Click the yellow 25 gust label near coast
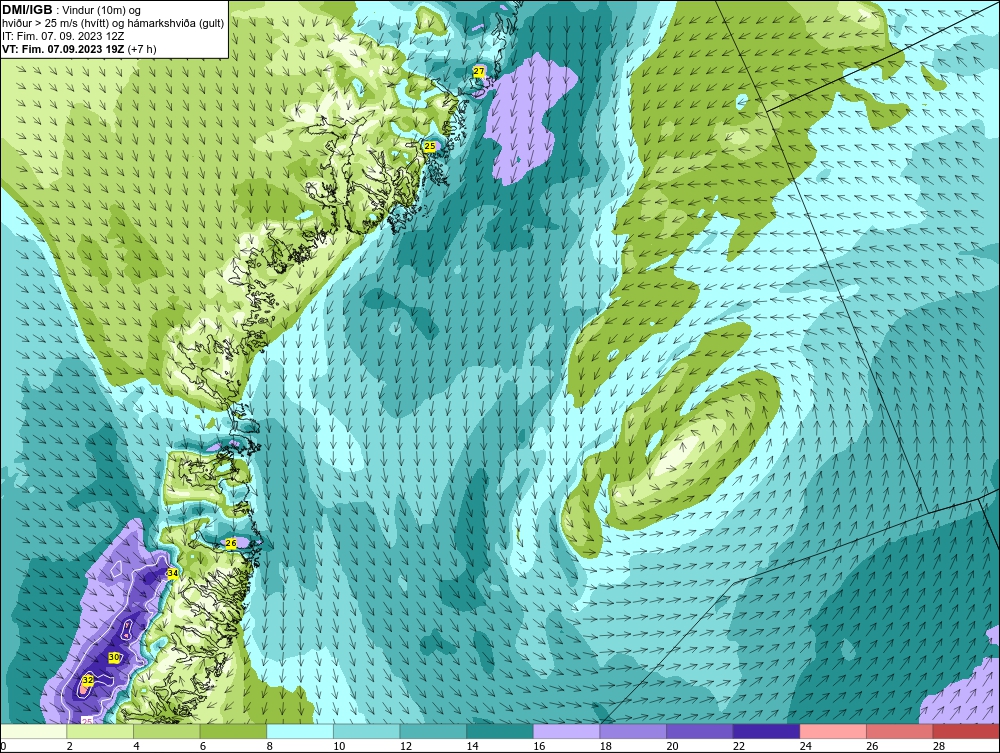This screenshot has height=753, width=1000. click(430, 146)
